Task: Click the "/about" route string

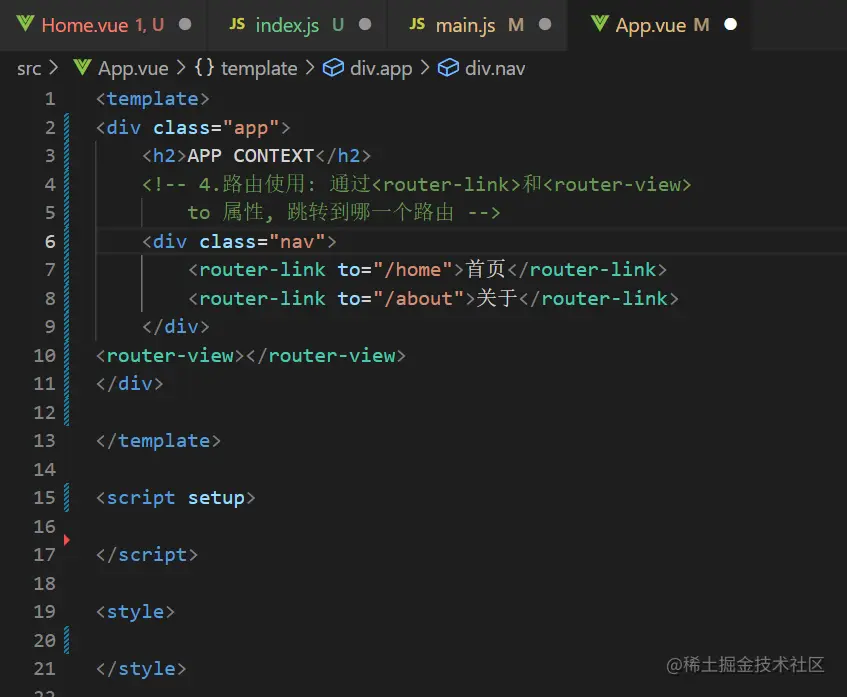Action: pyautogui.click(x=419, y=299)
